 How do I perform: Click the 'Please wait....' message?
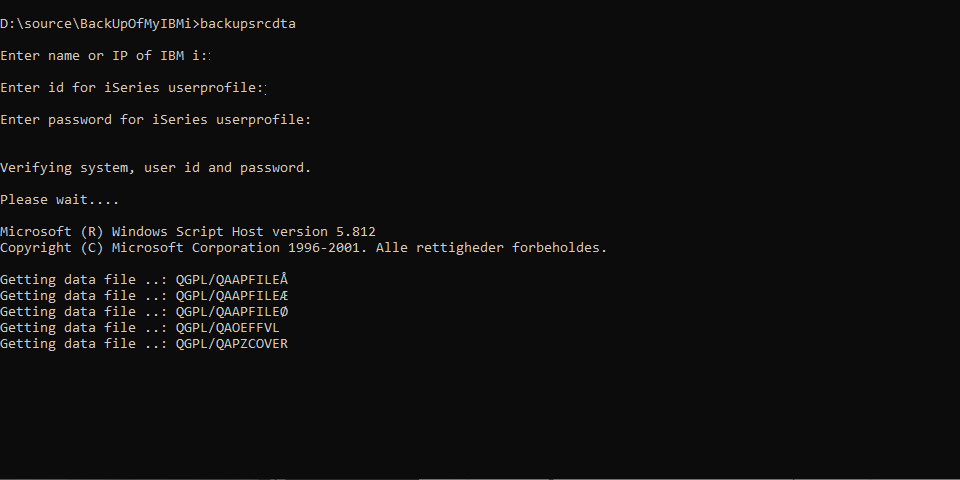coord(59,200)
